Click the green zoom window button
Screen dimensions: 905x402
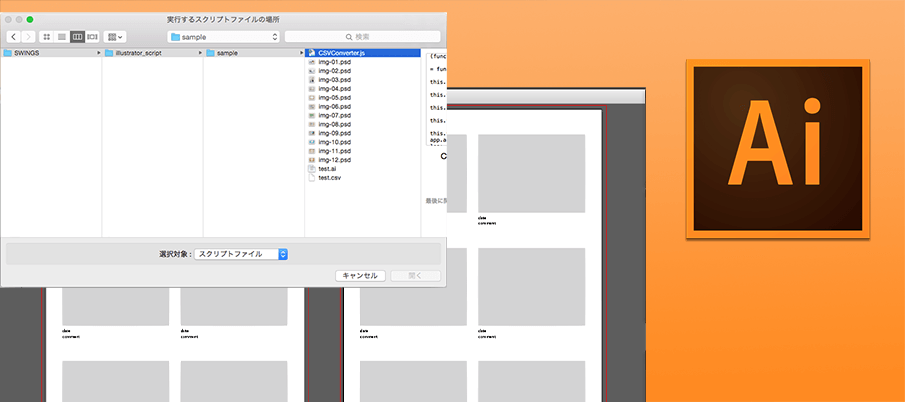tap(30, 19)
